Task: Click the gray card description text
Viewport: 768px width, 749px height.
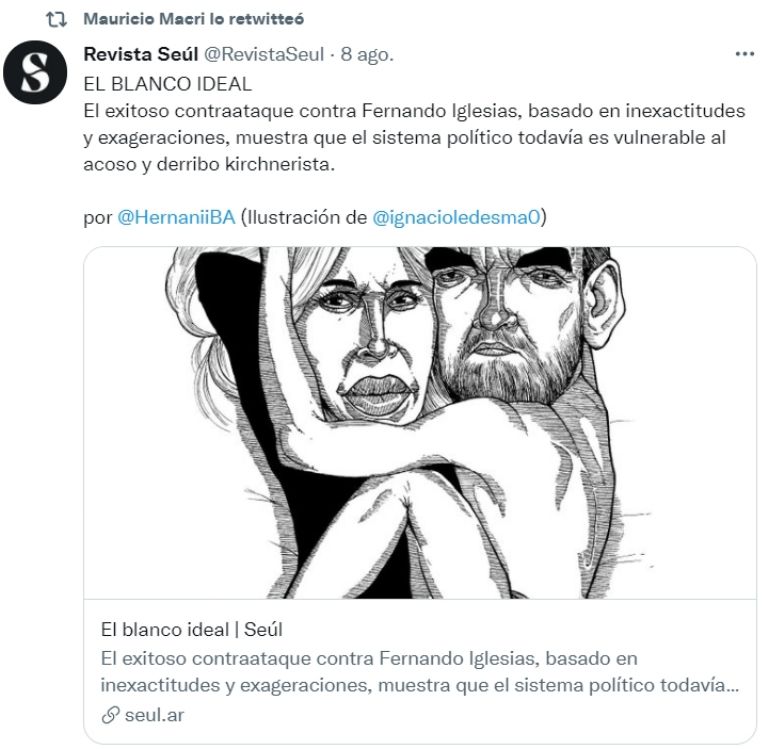Action: click(x=420, y=672)
